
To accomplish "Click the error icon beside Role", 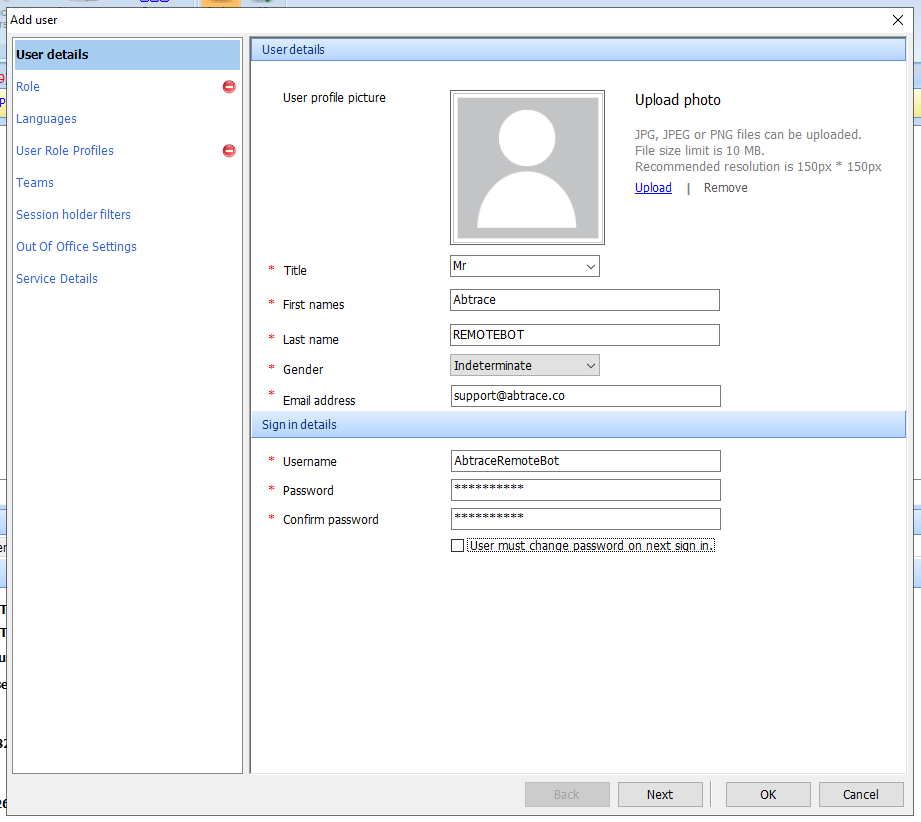I will click(229, 87).
